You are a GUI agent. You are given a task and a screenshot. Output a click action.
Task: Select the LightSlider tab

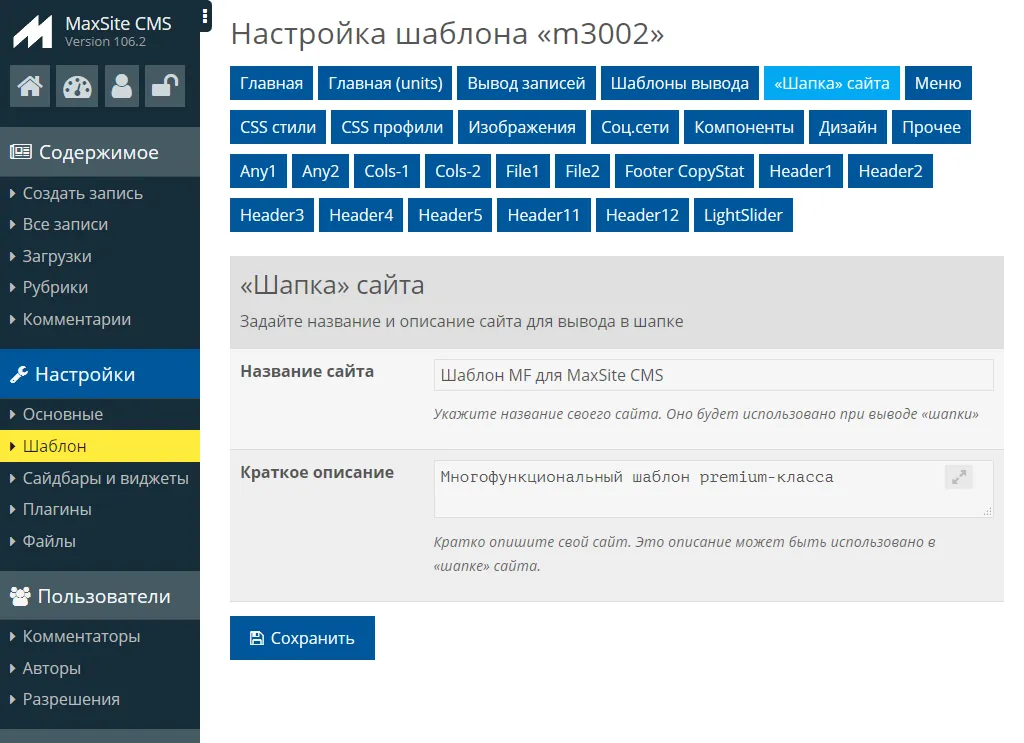(742, 216)
